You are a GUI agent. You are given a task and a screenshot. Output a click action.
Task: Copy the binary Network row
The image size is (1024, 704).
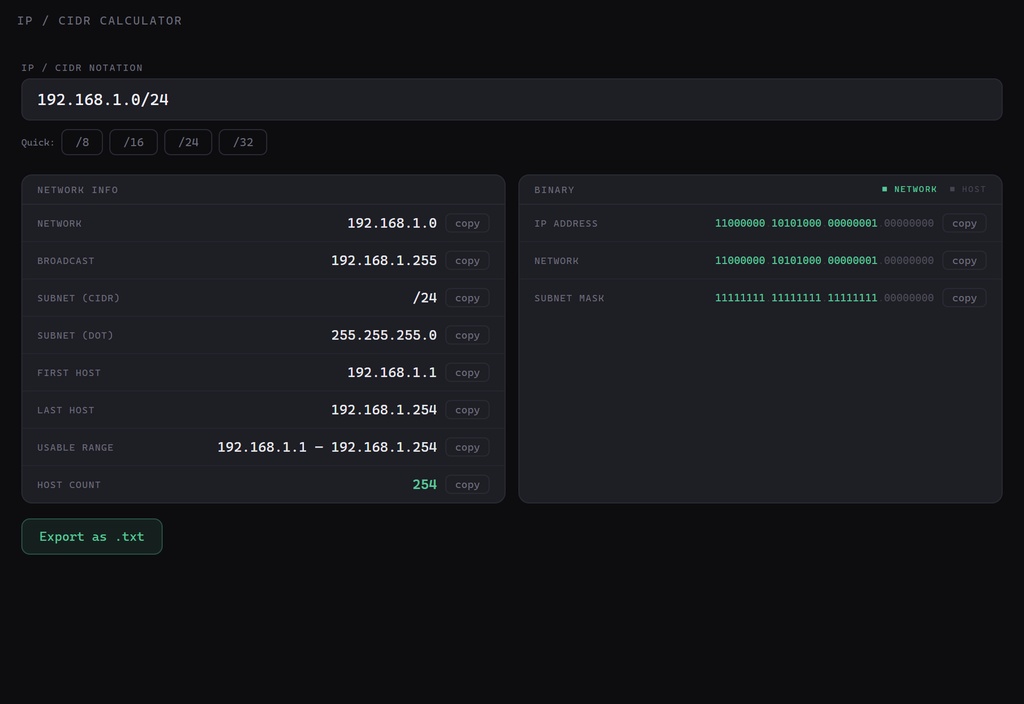coord(964,261)
